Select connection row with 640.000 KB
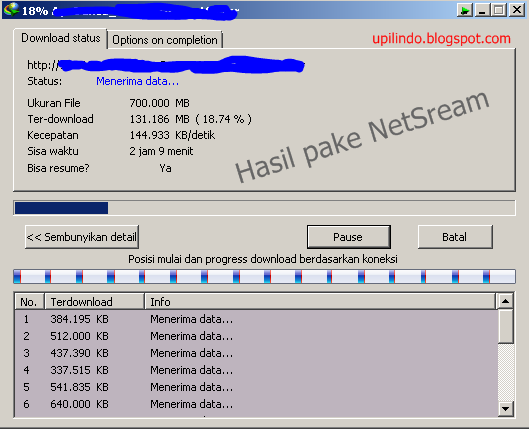The image size is (529, 429). tap(256, 404)
